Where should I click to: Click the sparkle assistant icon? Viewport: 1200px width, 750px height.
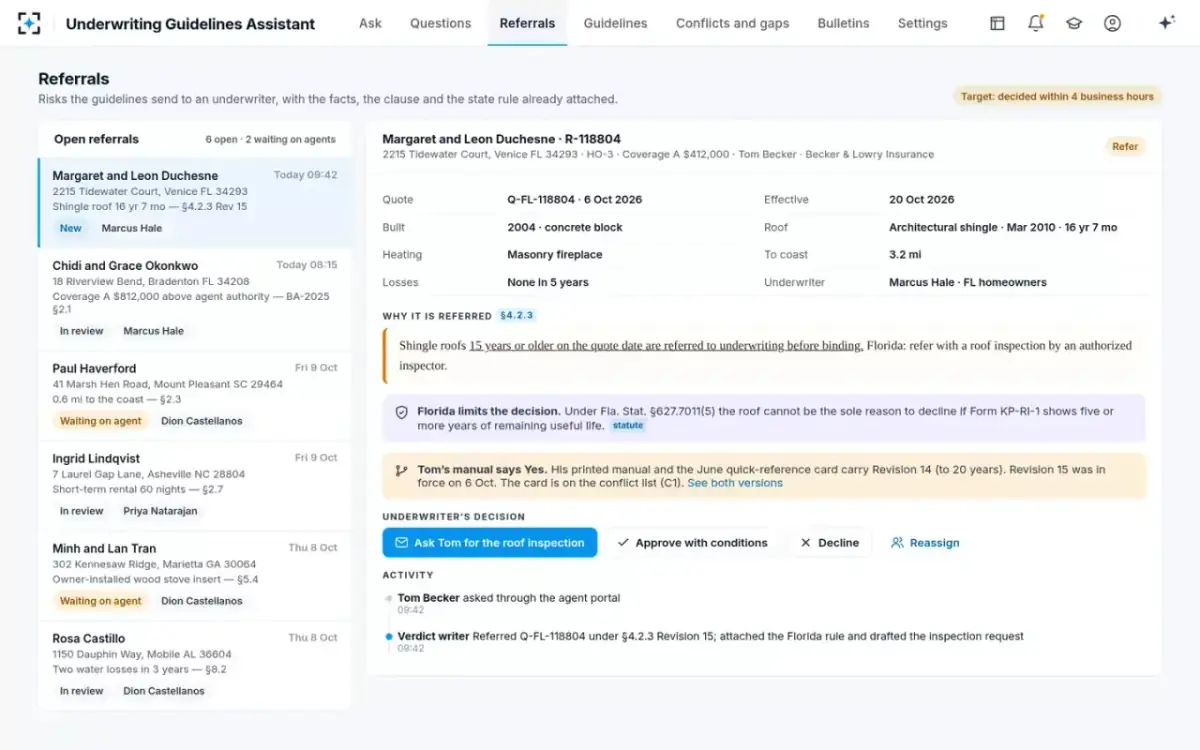pyautogui.click(x=1166, y=23)
